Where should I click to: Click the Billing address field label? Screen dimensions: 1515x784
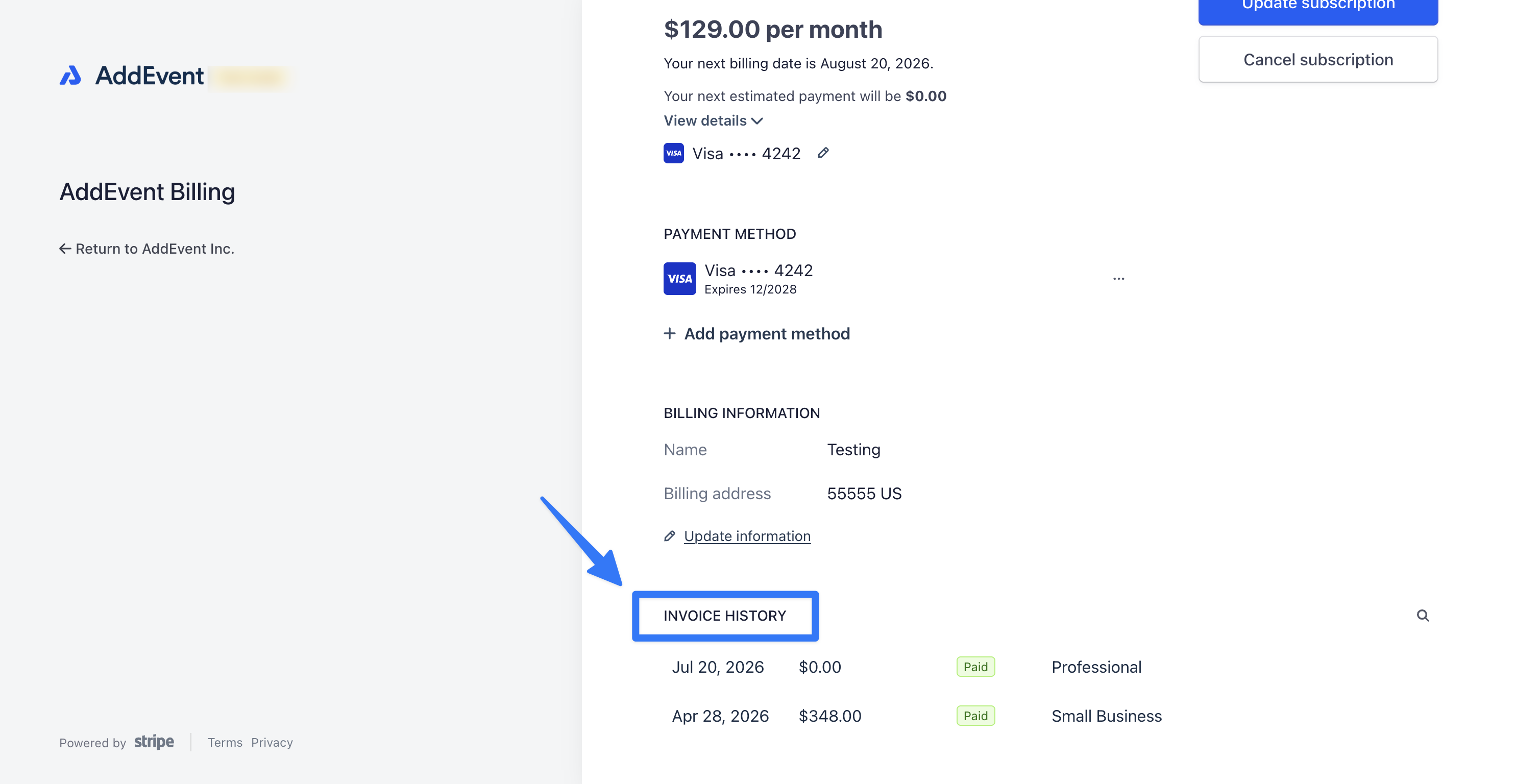click(x=717, y=494)
